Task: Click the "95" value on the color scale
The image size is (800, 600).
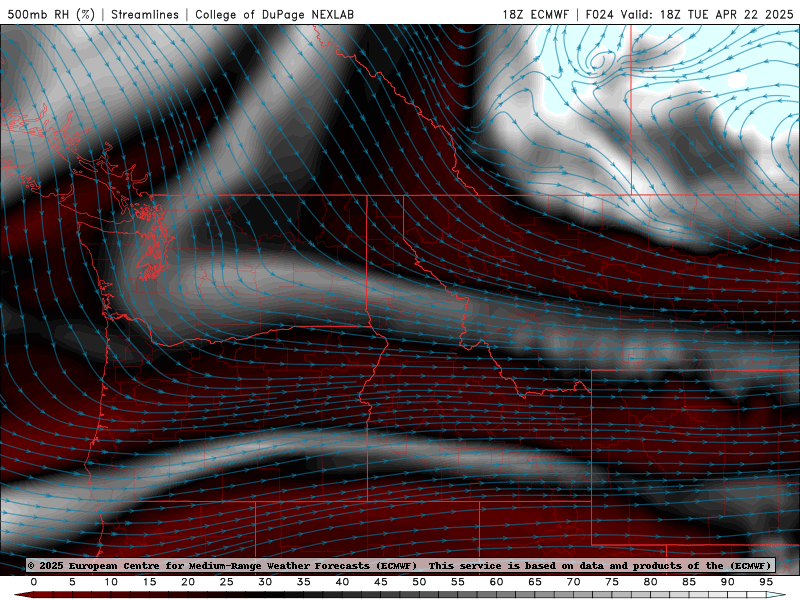Action: click(766, 582)
